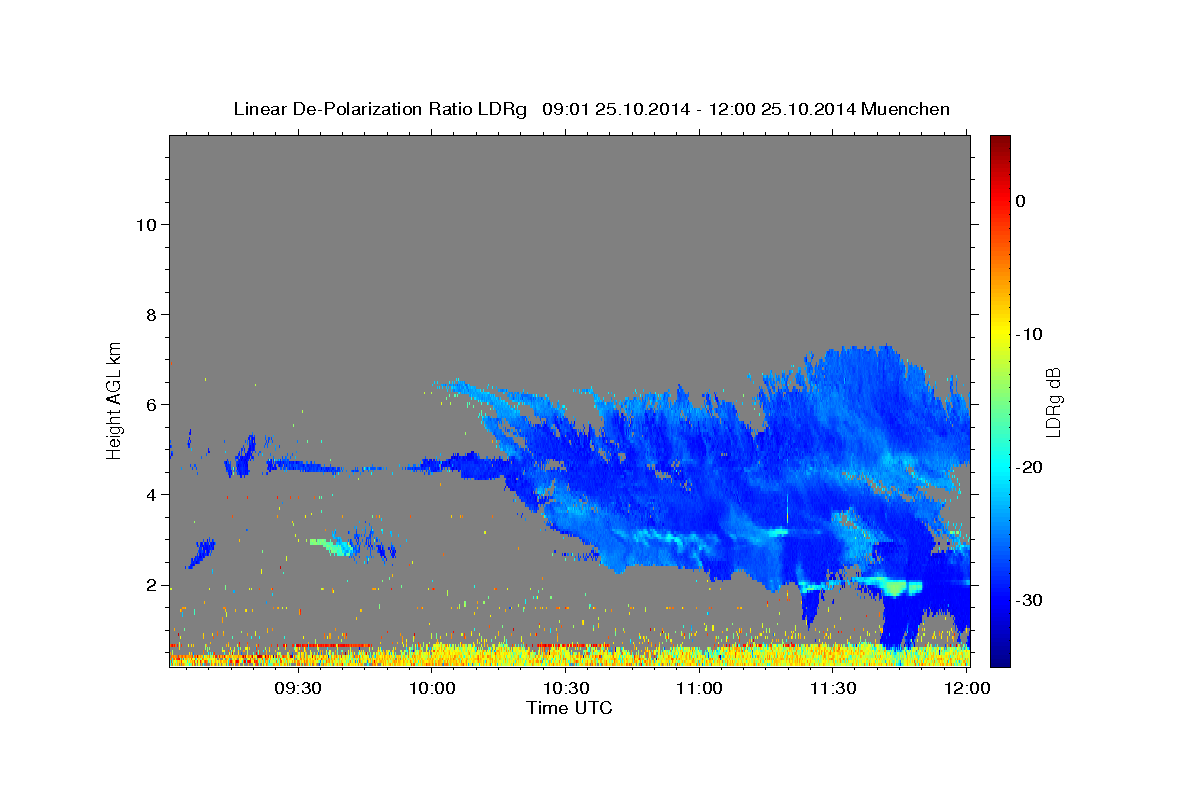This screenshot has height=800, width=1200.
Task: Click the 11:00 time tick label
Action: pos(699,688)
